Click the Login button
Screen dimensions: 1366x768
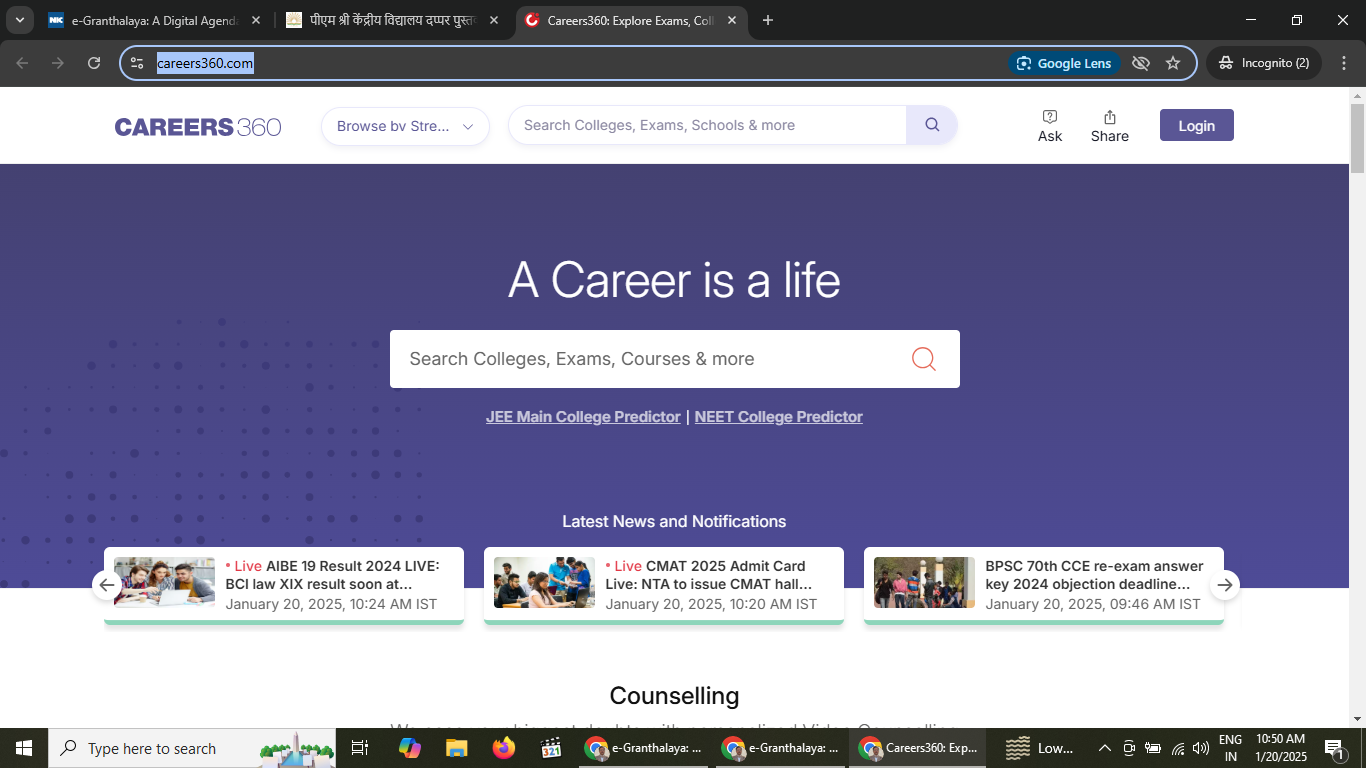(1196, 125)
